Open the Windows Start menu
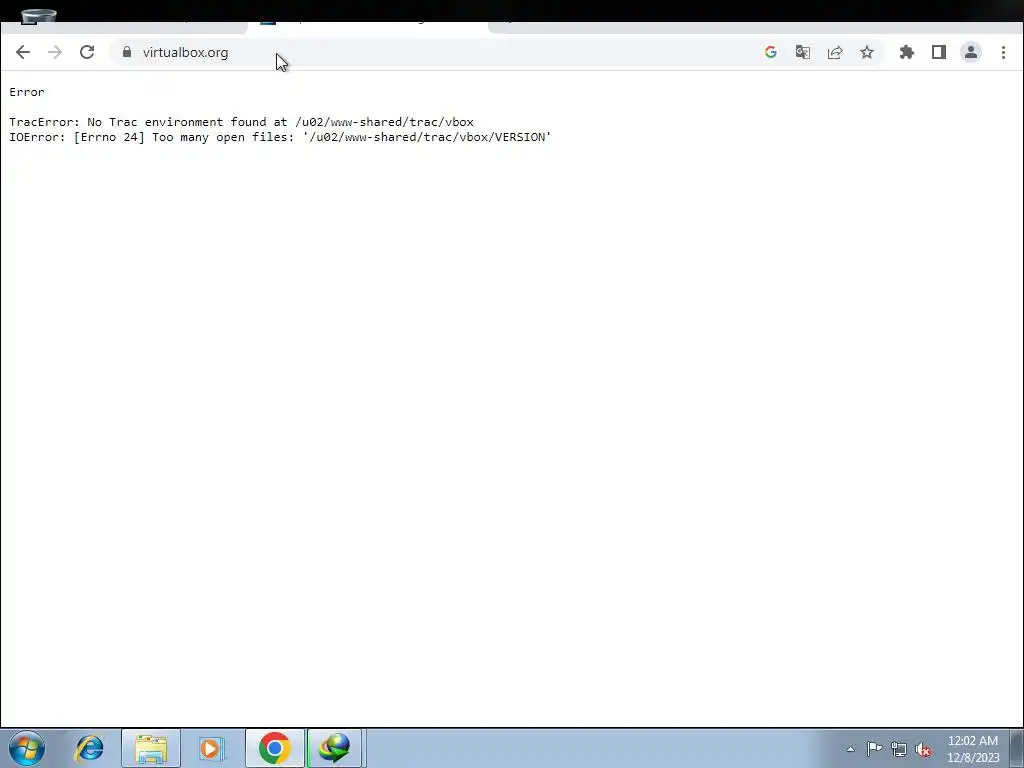This screenshot has height=768, width=1024. click(x=27, y=748)
